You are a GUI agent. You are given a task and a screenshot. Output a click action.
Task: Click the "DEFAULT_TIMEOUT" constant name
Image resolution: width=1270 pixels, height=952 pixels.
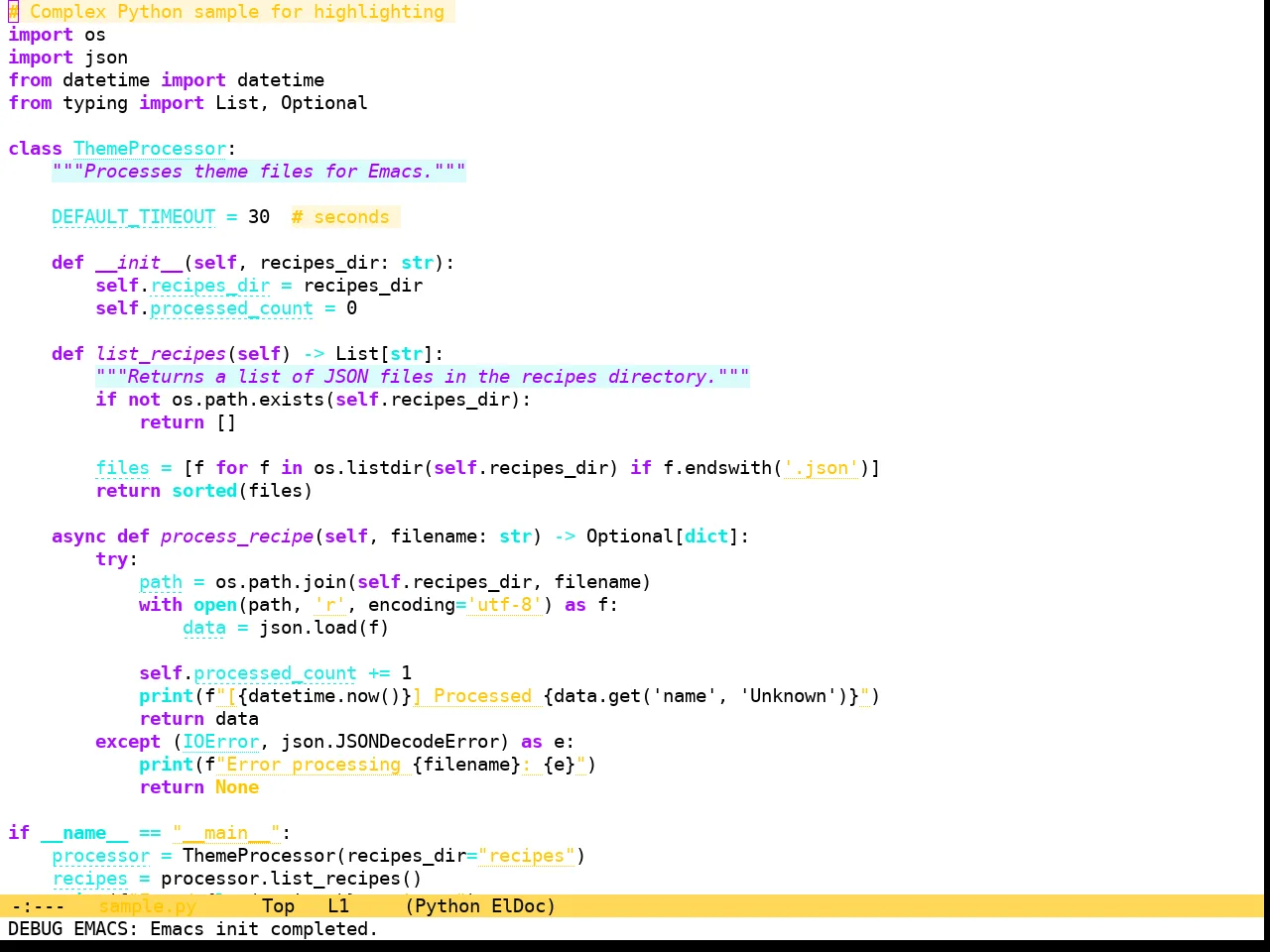click(133, 217)
